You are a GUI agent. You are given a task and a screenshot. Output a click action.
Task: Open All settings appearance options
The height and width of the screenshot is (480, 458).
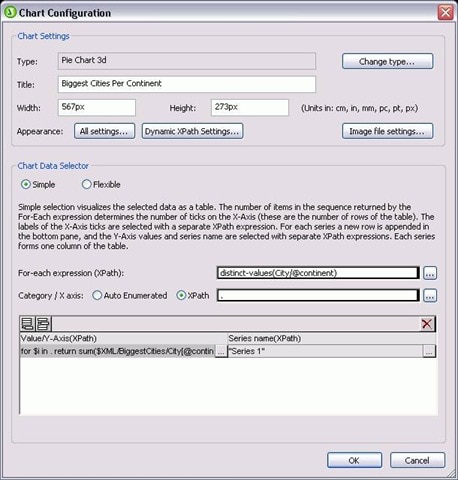coord(104,131)
